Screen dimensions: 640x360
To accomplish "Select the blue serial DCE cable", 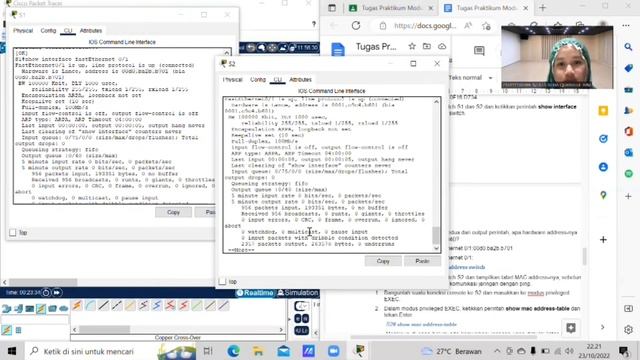I will click(157, 305).
